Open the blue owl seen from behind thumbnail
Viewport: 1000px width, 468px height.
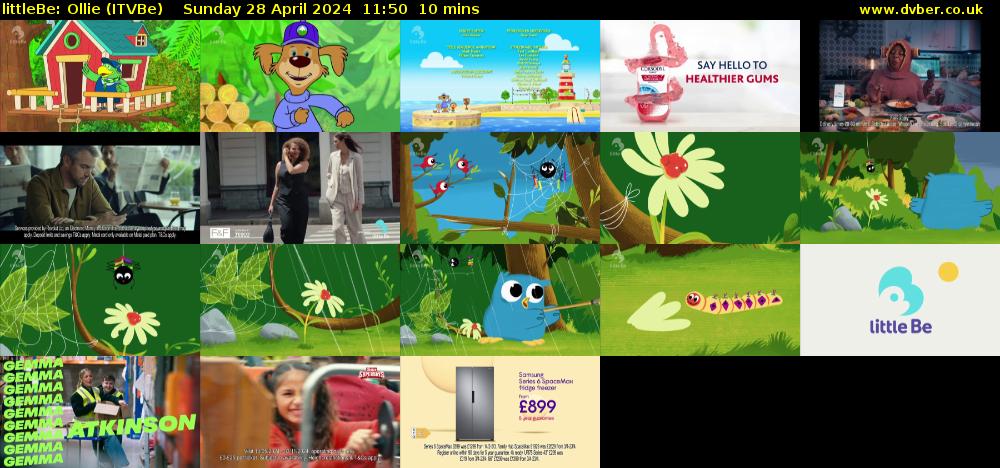pos(900,188)
